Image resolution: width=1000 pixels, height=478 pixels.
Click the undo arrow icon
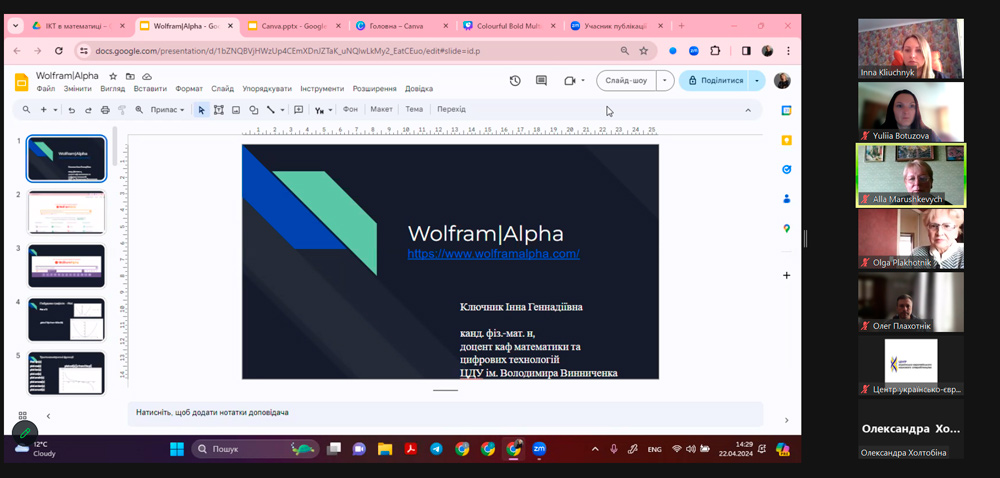[72, 110]
